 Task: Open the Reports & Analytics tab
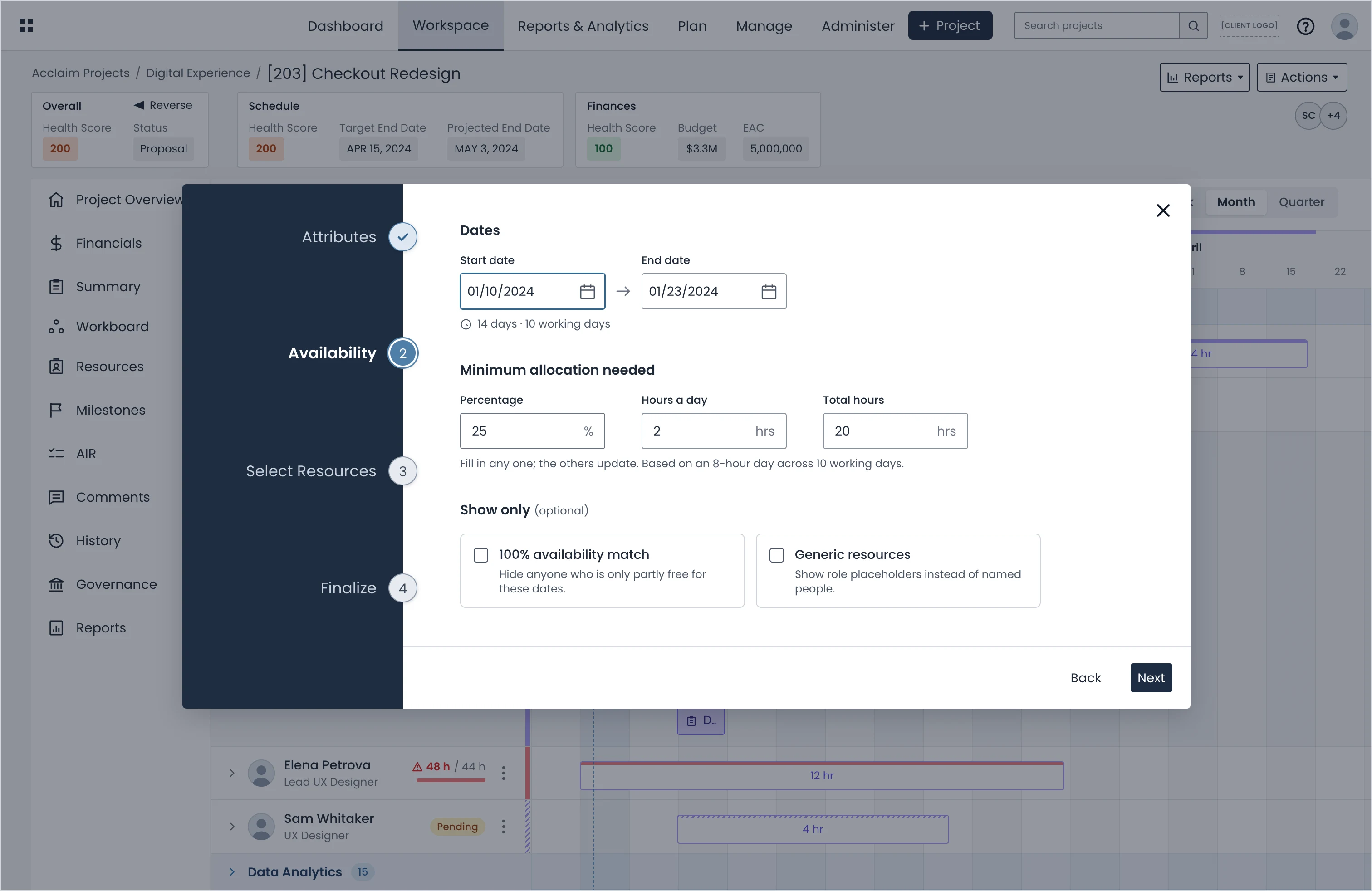(583, 26)
